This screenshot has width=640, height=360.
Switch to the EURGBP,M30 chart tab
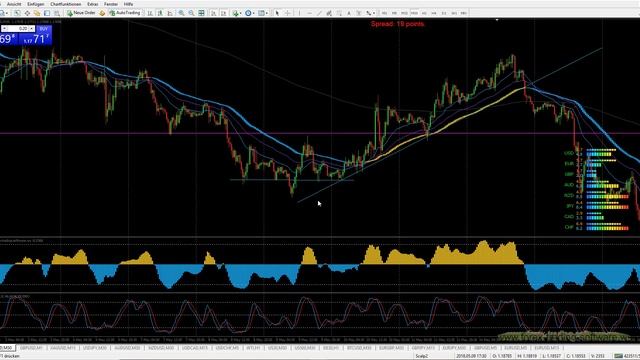coord(391,348)
